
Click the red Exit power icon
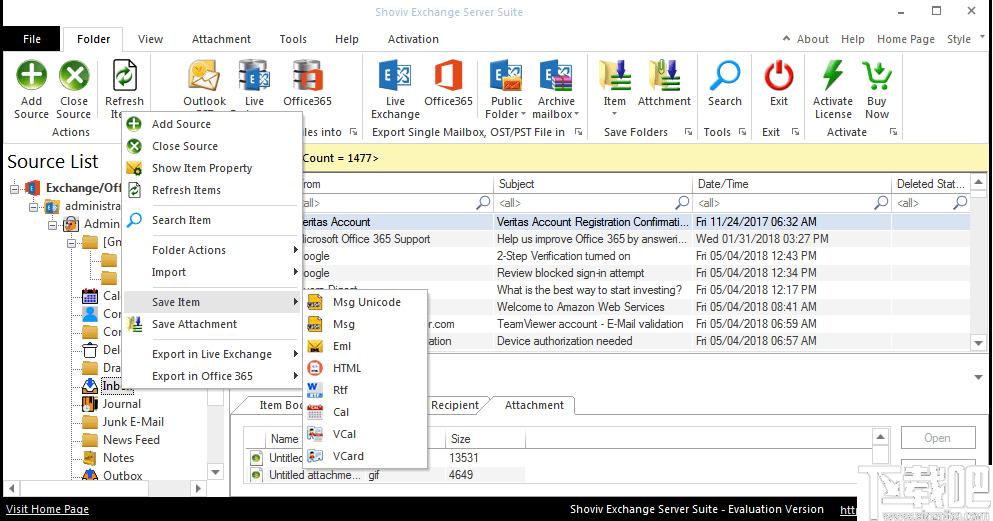(778, 76)
